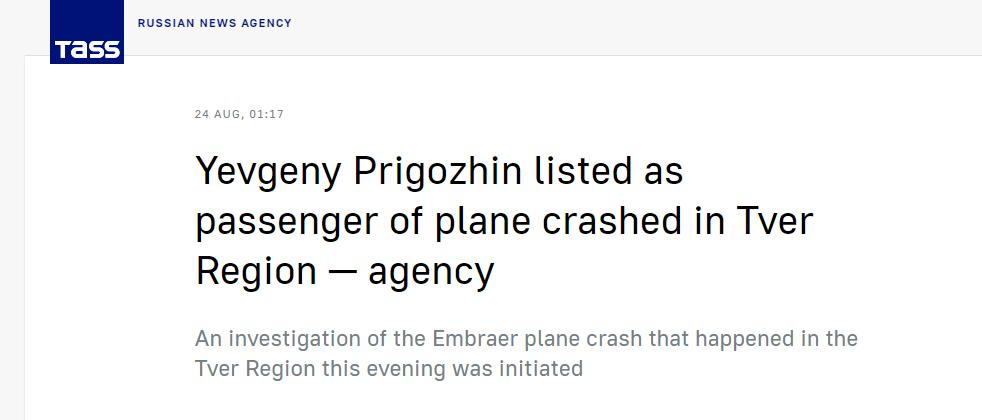Click the em dash in the headline
Screen dimensions: 982x420
[343, 273]
